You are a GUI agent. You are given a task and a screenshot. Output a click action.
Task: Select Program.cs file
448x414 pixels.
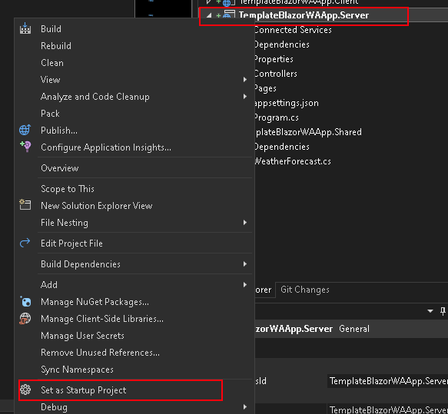pos(276,118)
